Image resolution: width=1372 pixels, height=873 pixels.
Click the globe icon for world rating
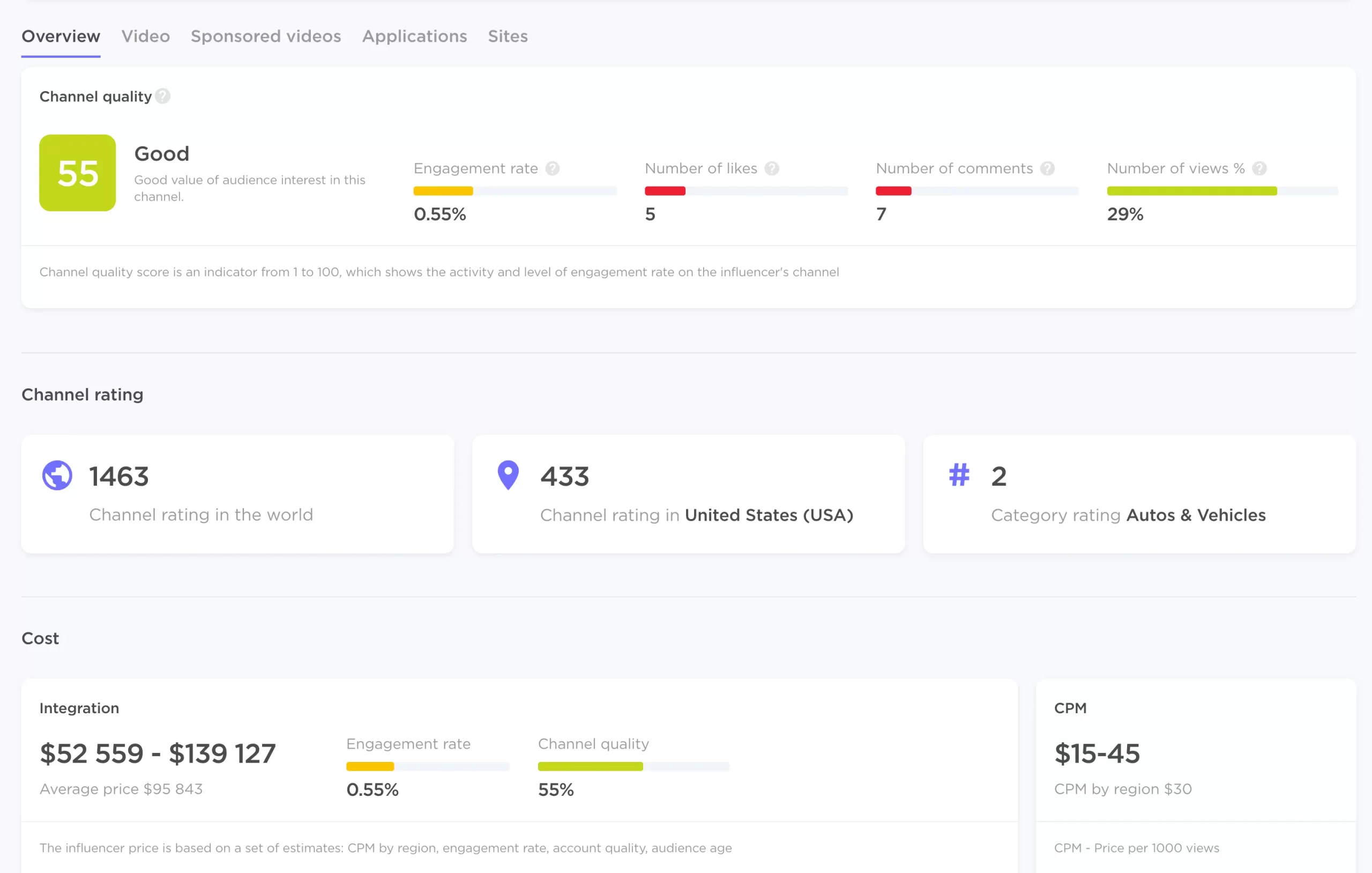(x=57, y=475)
